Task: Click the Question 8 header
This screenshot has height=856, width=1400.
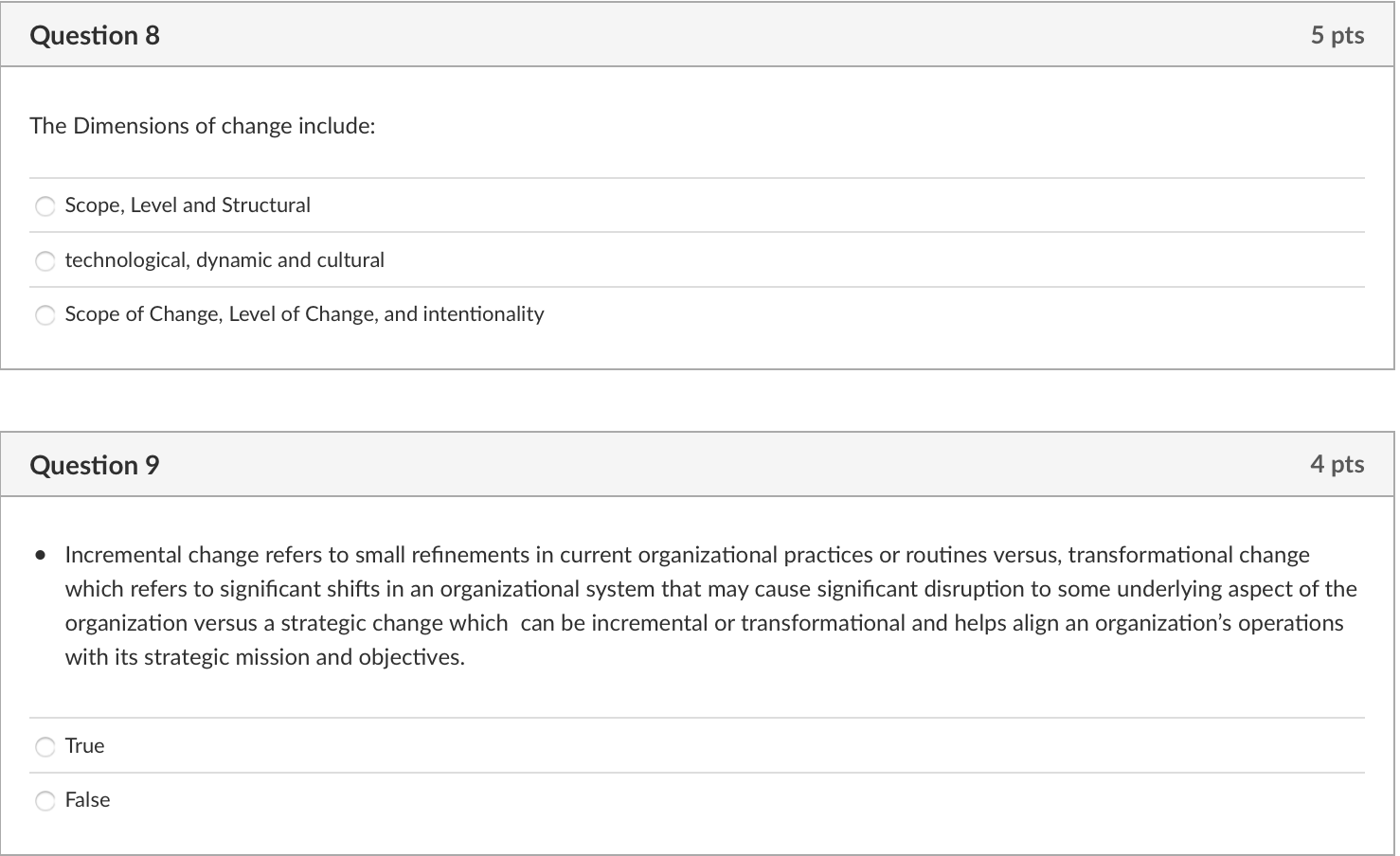Action: (x=95, y=34)
